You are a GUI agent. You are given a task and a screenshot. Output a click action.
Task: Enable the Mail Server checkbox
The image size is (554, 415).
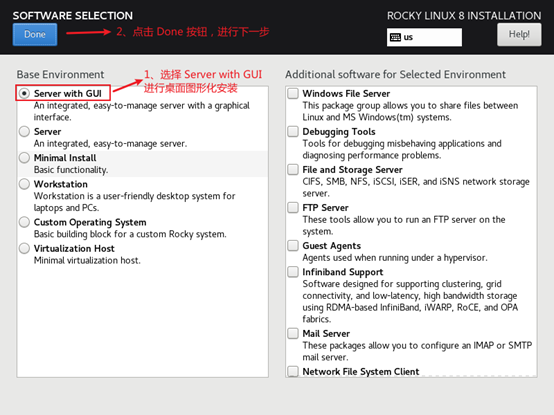[293, 333]
